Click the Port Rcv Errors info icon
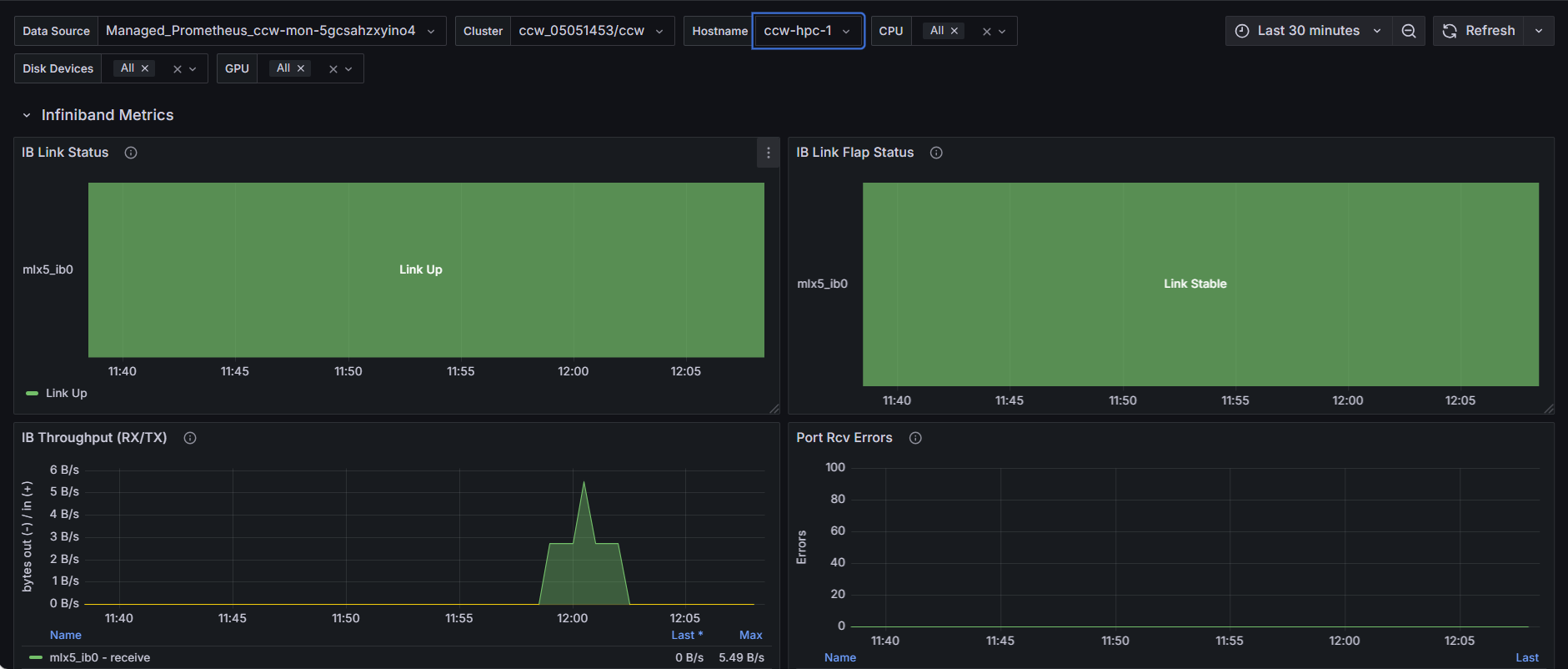 [915, 438]
